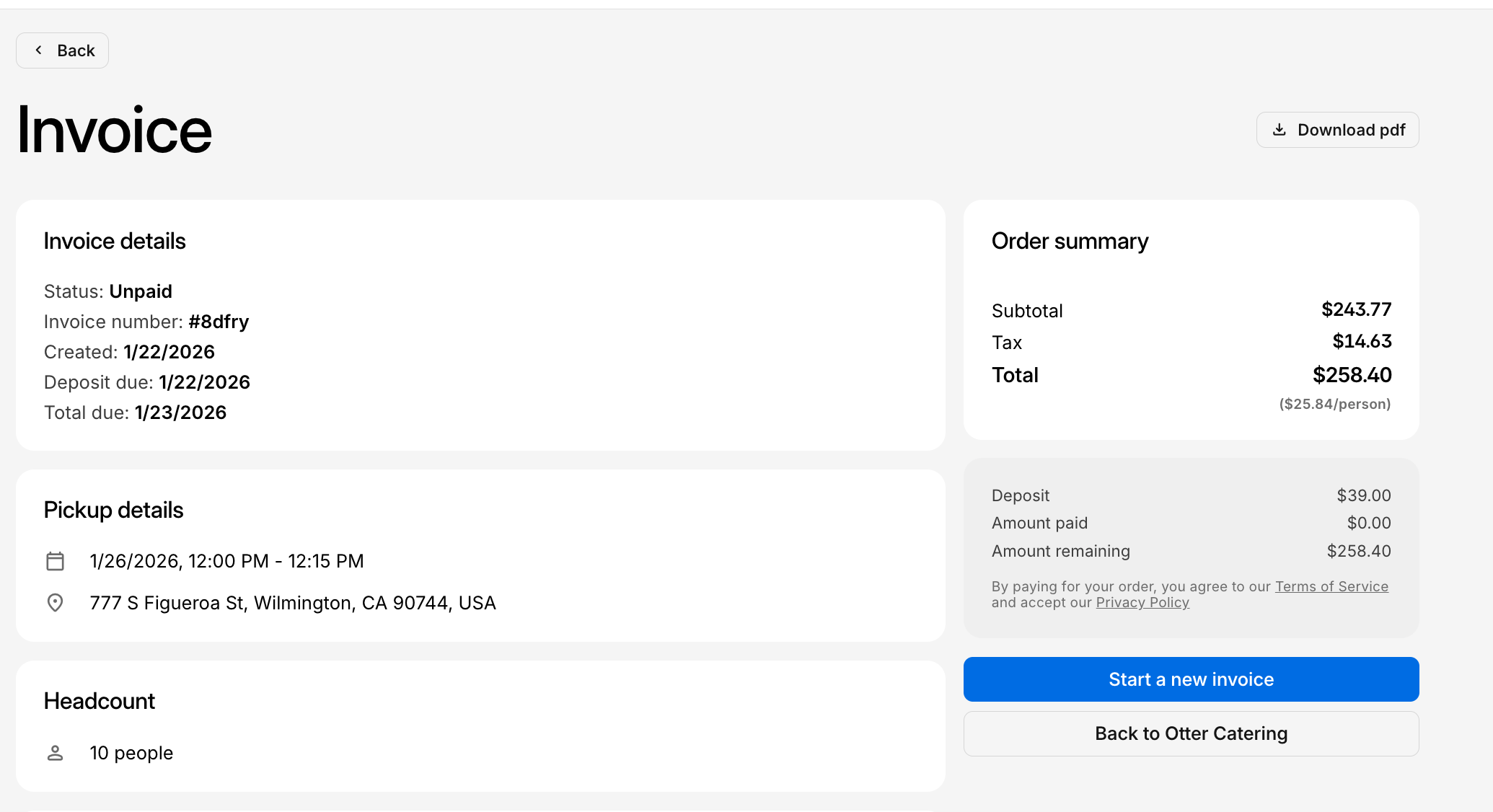Image resolution: width=1493 pixels, height=812 pixels.
Task: Open the Privacy Policy link
Action: [1142, 602]
